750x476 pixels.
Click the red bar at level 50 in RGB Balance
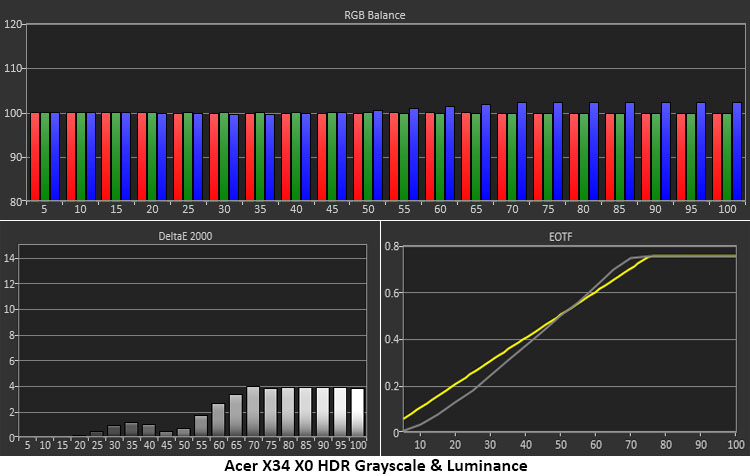click(358, 157)
